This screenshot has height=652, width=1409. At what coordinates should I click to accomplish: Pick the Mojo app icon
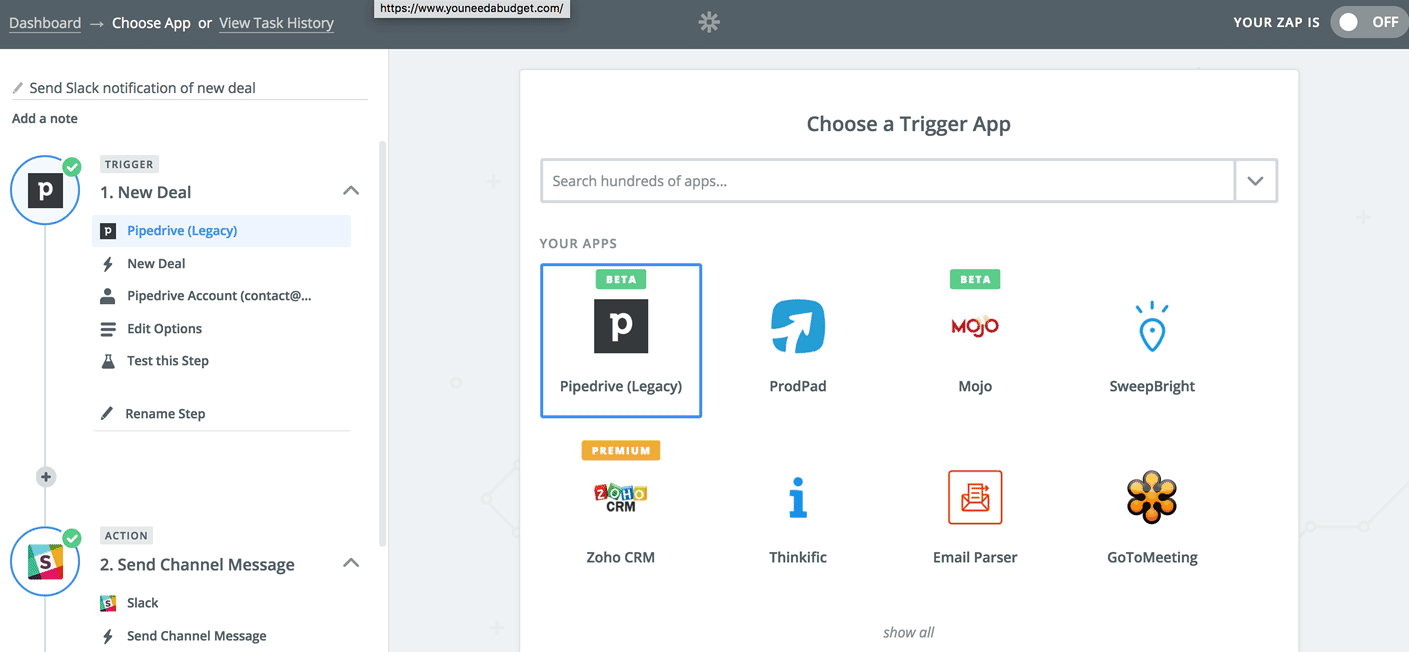click(975, 326)
